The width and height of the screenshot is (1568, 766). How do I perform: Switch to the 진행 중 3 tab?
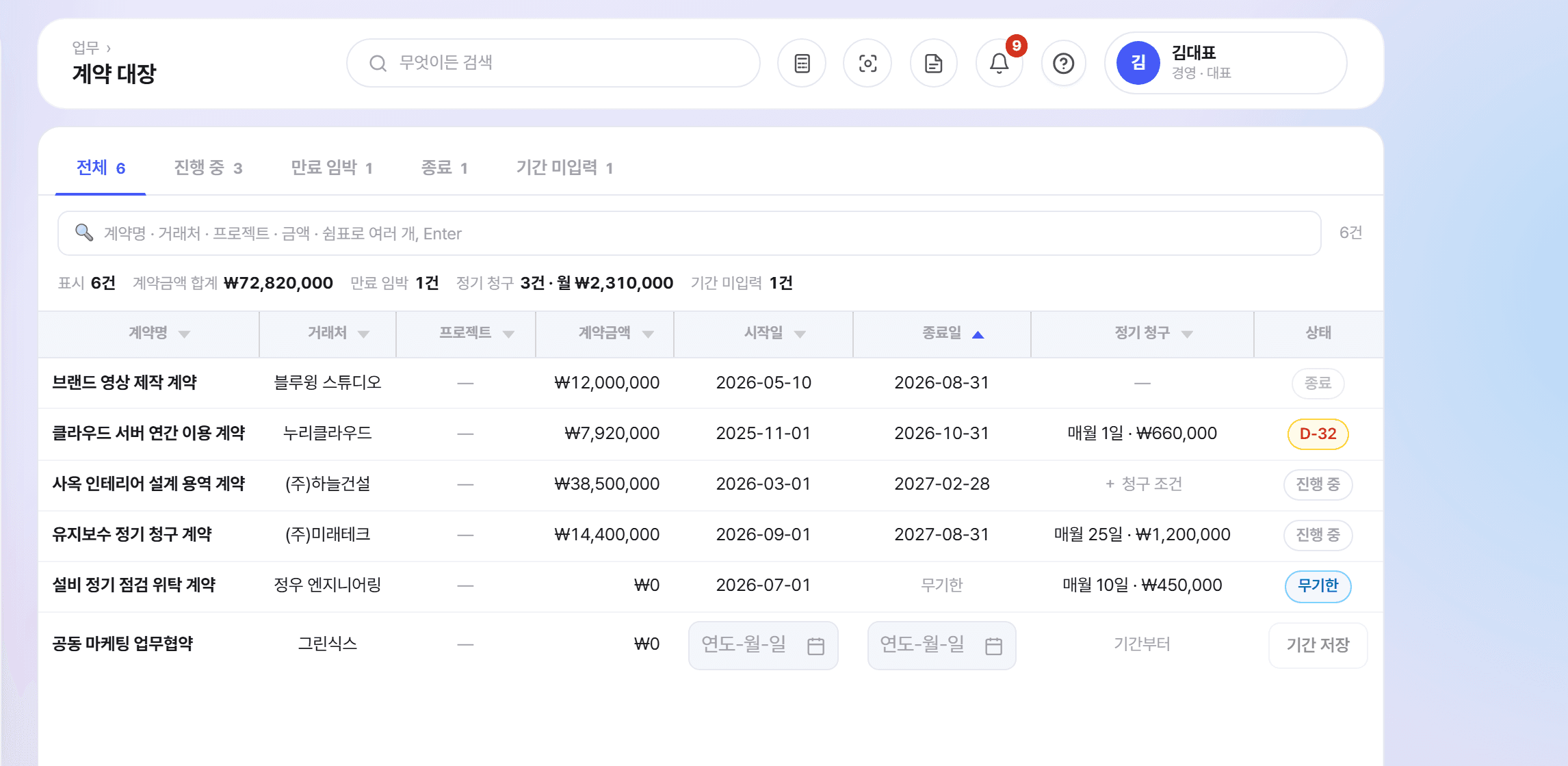(x=208, y=168)
